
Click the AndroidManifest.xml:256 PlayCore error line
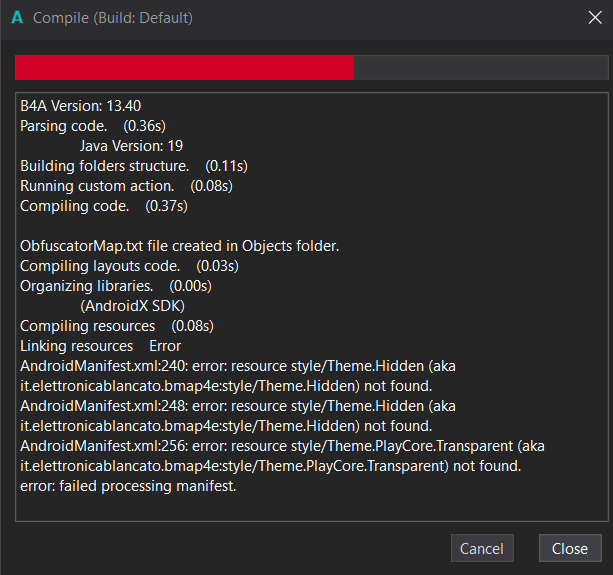click(282, 446)
